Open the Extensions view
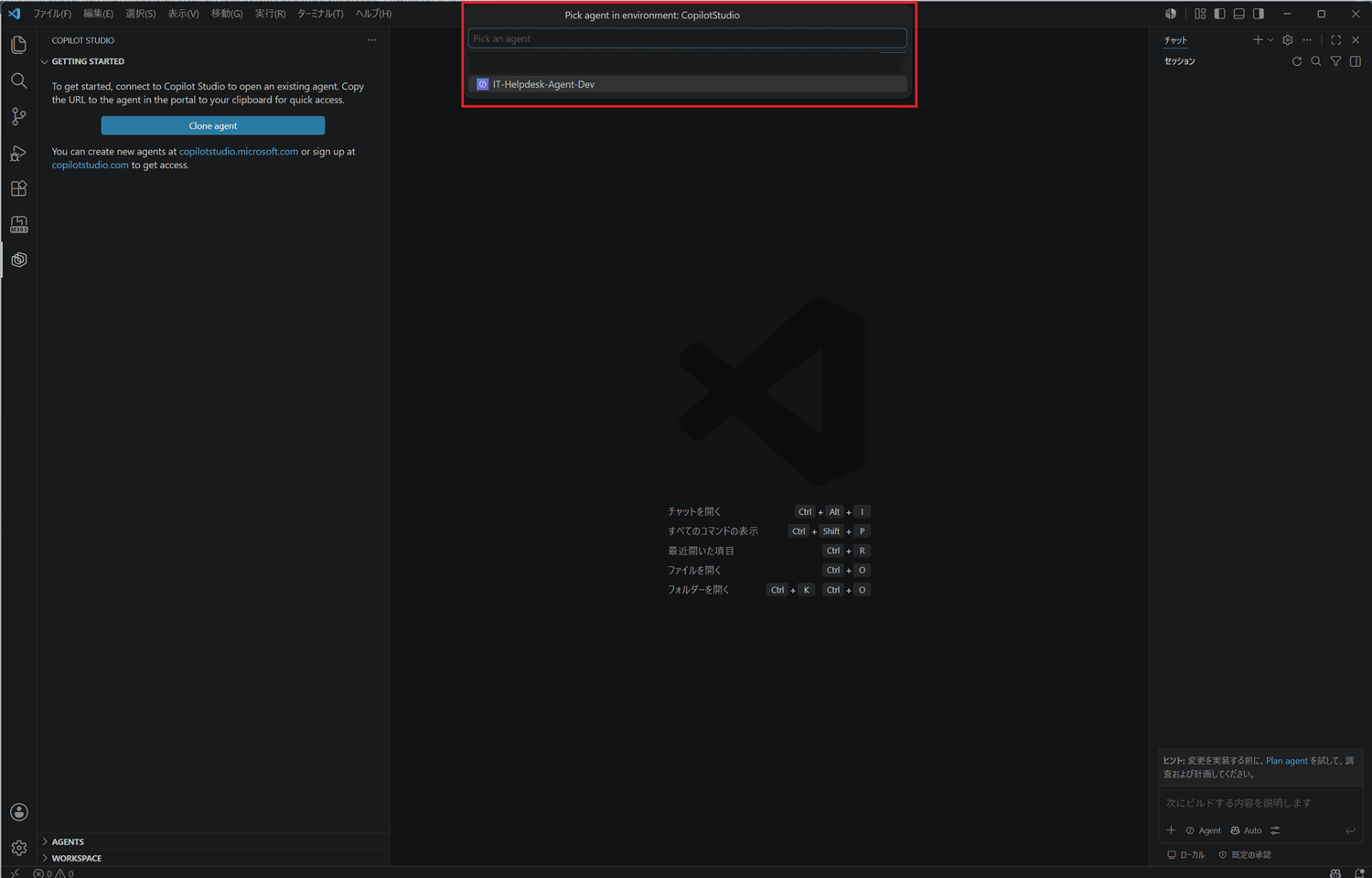 pos(18,188)
